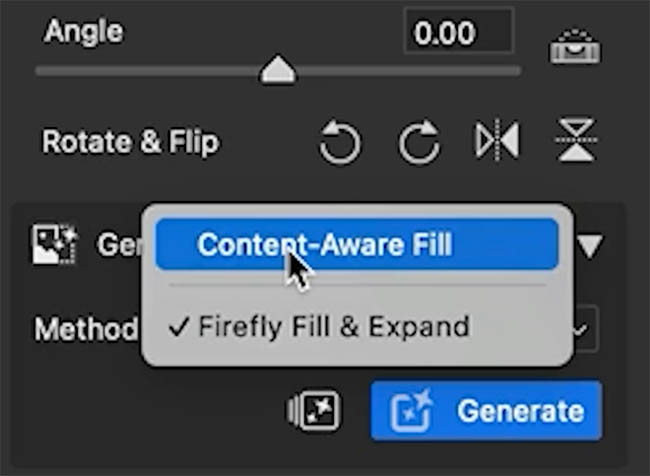Click the sparkle icon inside Generate button
The height and width of the screenshot is (476, 650).
pos(411,410)
